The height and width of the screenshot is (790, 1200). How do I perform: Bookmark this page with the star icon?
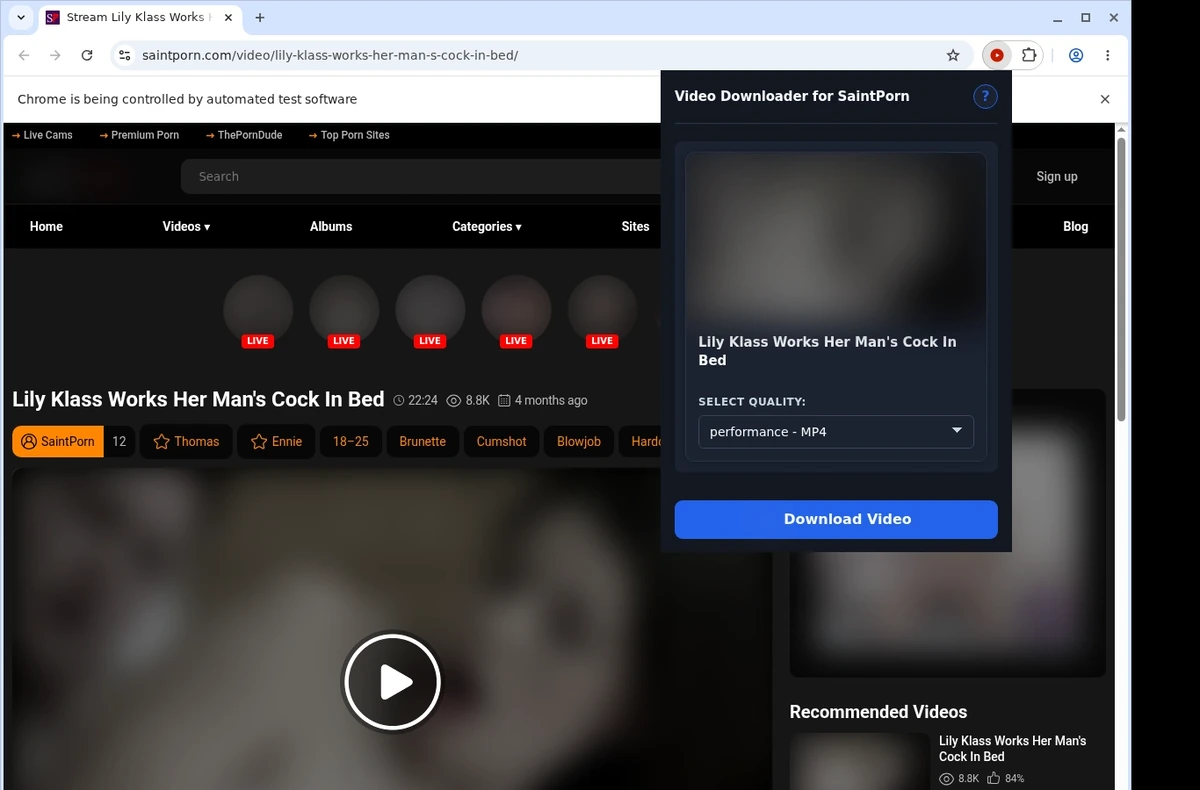(x=953, y=56)
